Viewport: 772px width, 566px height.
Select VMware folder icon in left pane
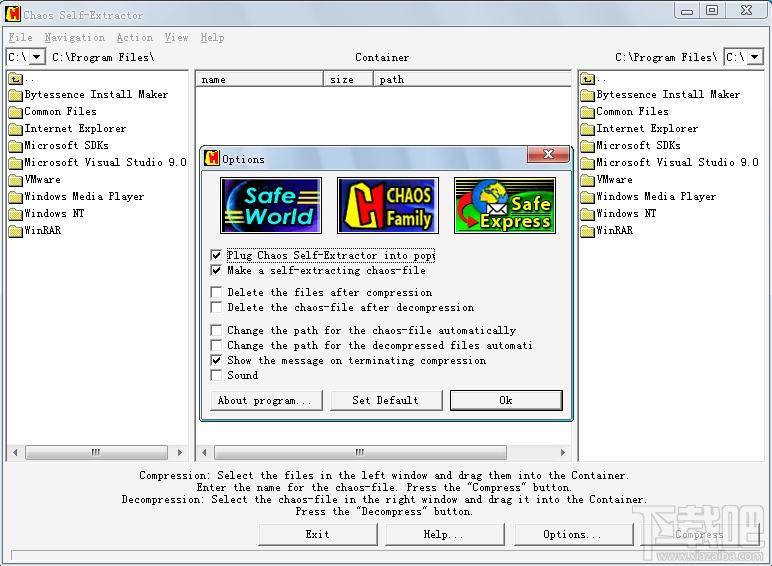click(x=16, y=180)
